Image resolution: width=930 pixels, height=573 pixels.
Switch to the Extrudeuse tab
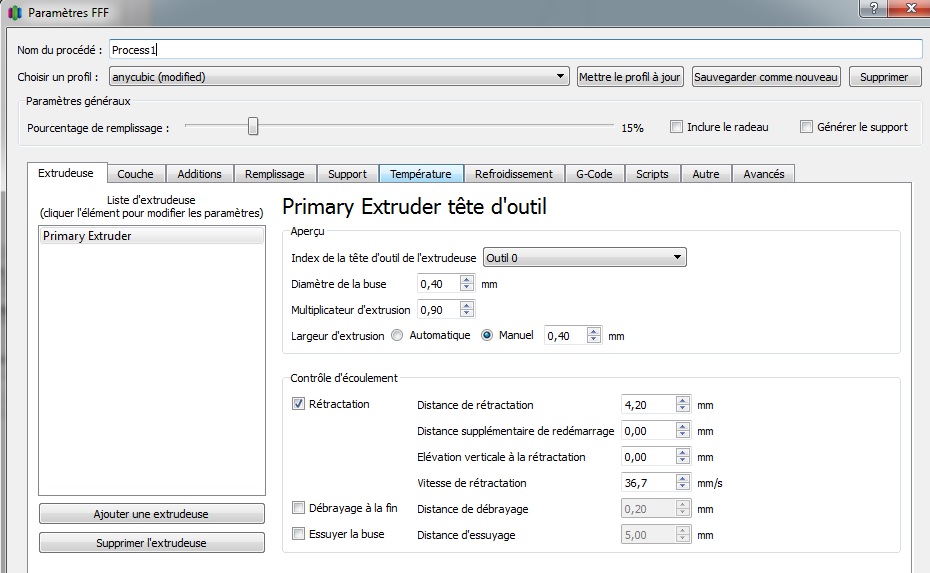[x=66, y=173]
